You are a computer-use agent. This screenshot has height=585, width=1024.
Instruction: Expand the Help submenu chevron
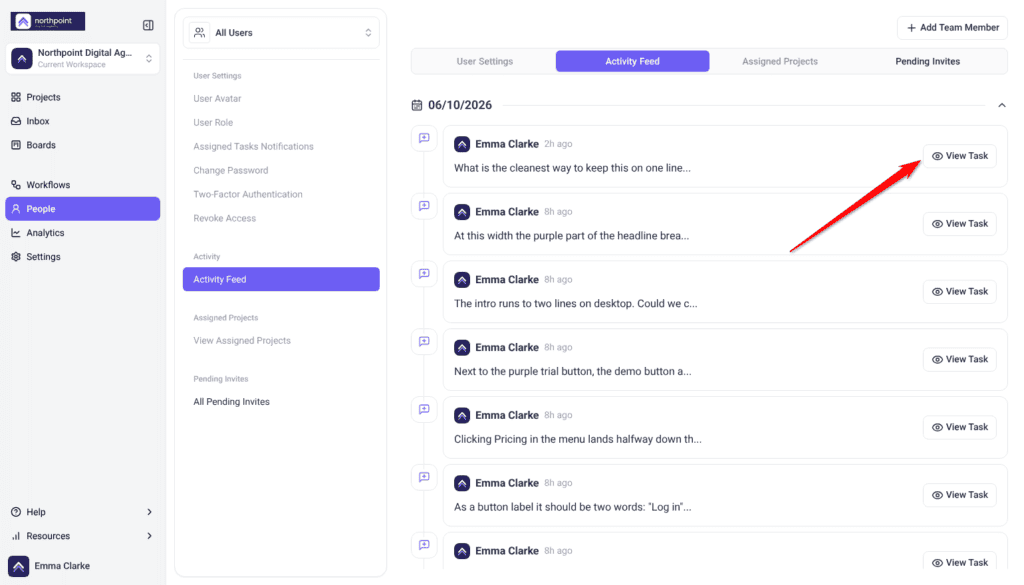tap(150, 512)
